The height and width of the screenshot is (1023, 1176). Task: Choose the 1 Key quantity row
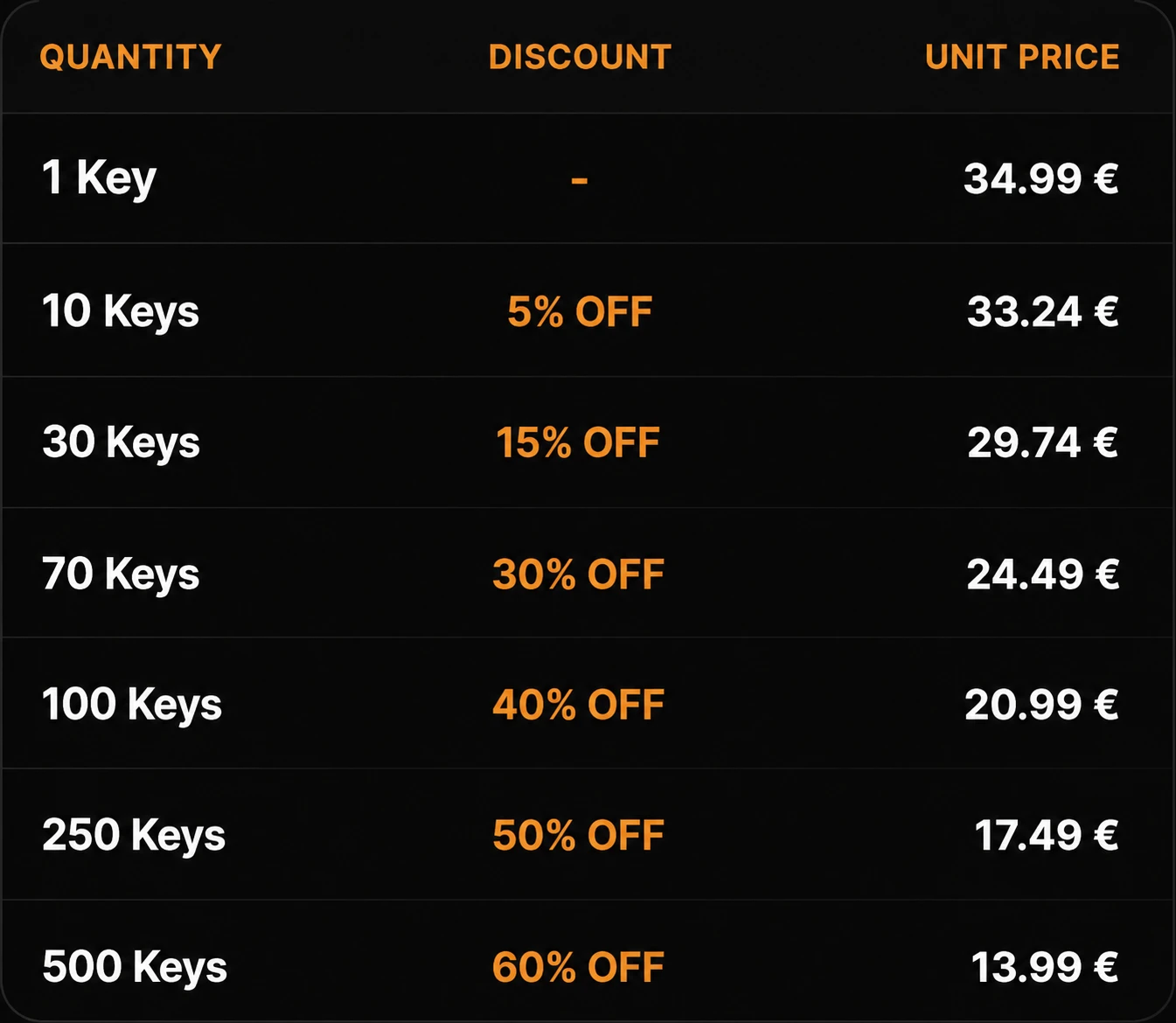click(588, 178)
